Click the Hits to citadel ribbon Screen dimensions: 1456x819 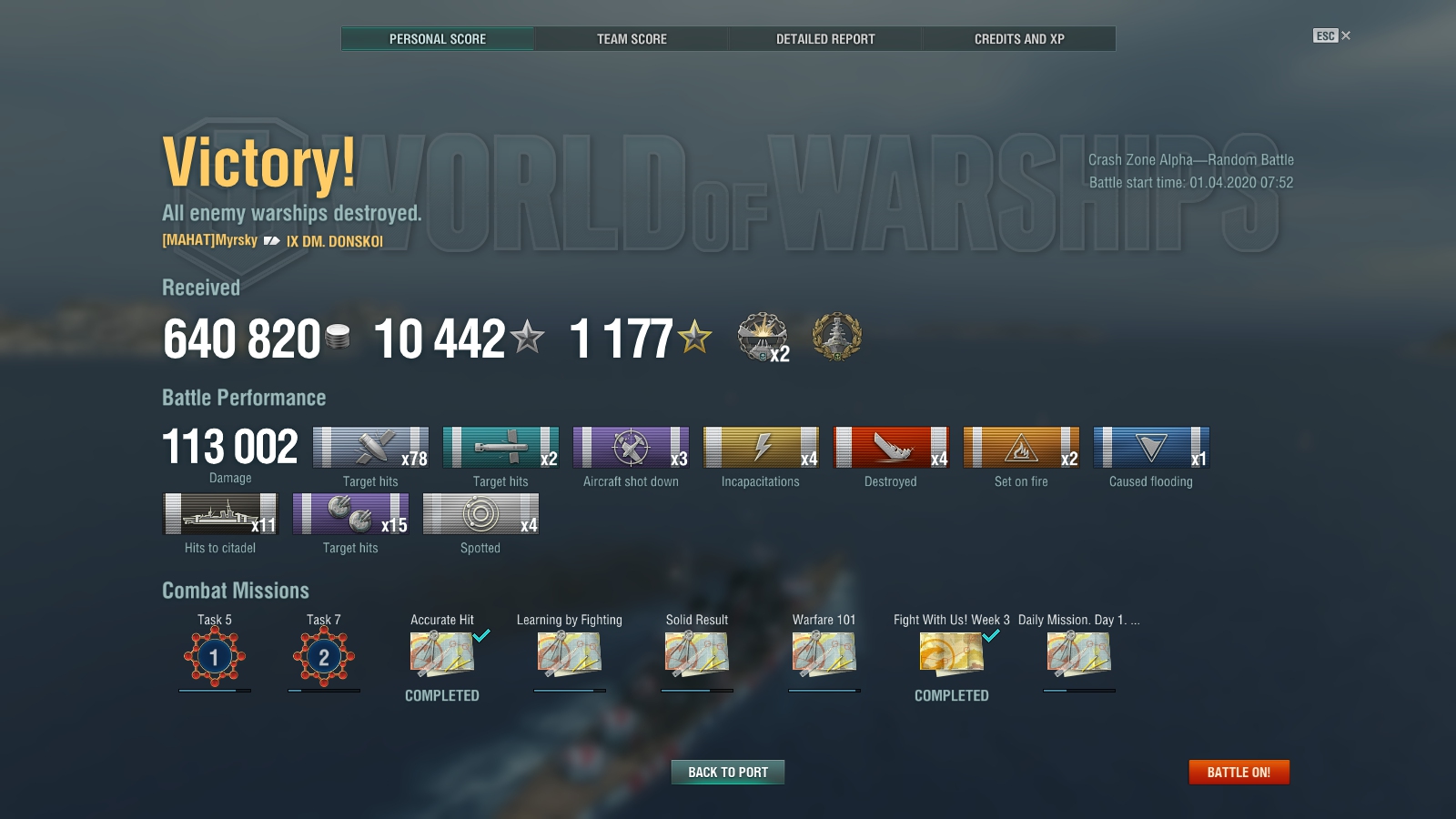(220, 513)
